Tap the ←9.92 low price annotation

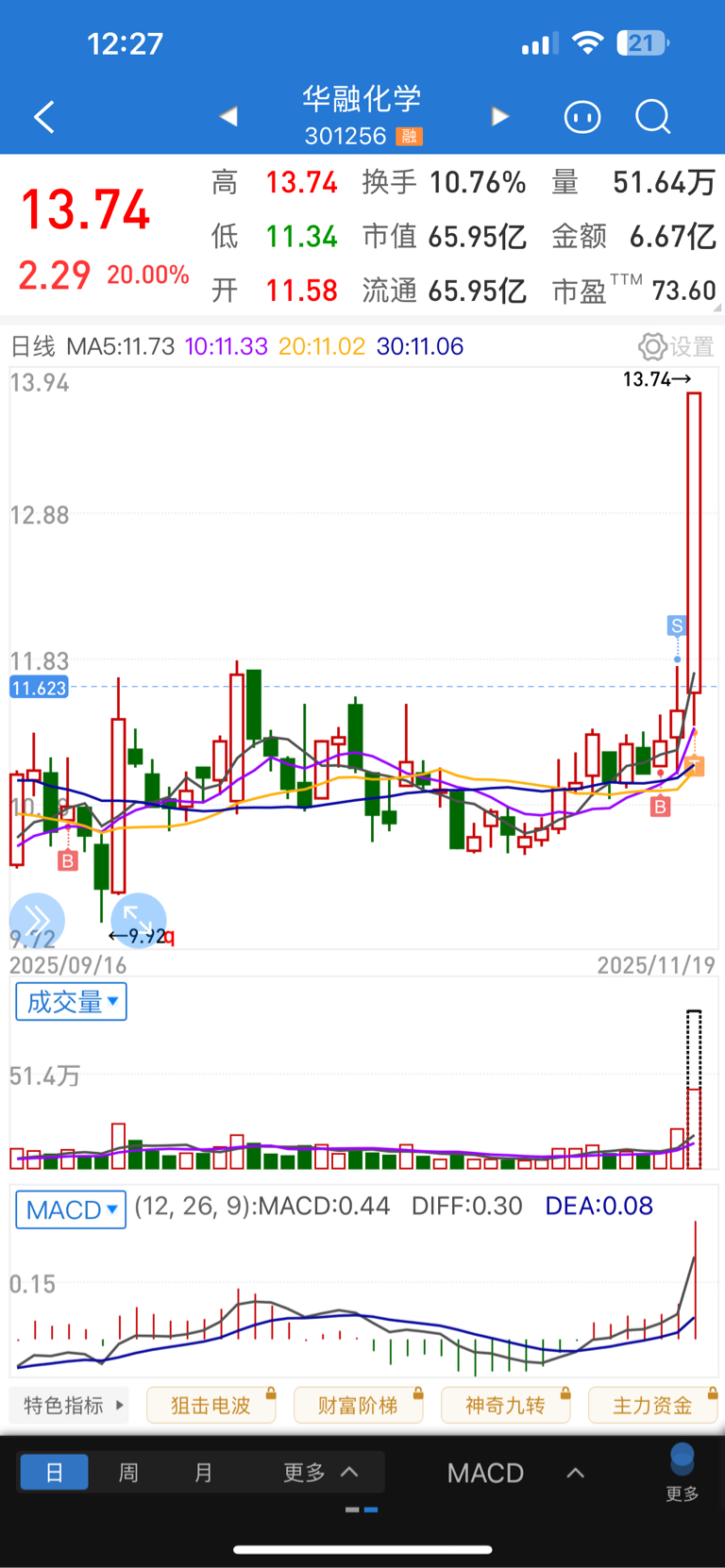[138, 936]
